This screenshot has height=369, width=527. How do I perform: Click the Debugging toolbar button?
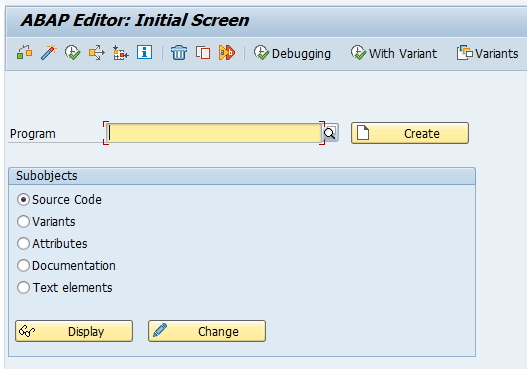point(292,53)
